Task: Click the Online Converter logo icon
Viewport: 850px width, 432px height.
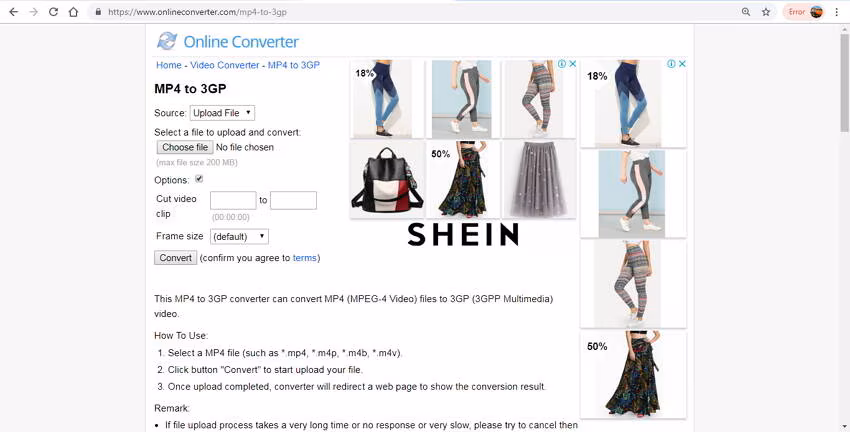Action: (167, 41)
